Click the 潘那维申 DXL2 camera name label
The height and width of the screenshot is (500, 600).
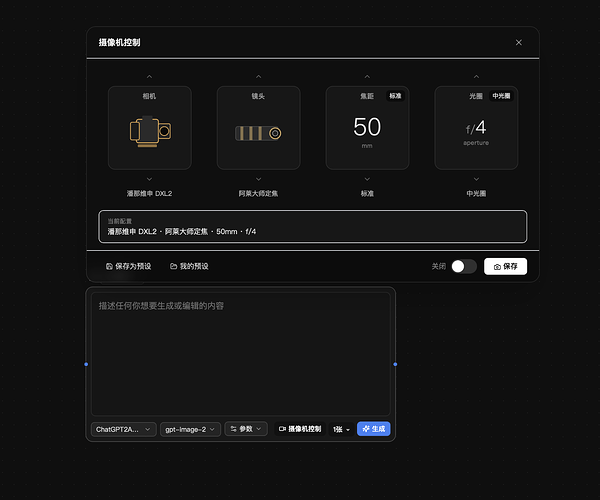click(x=149, y=194)
